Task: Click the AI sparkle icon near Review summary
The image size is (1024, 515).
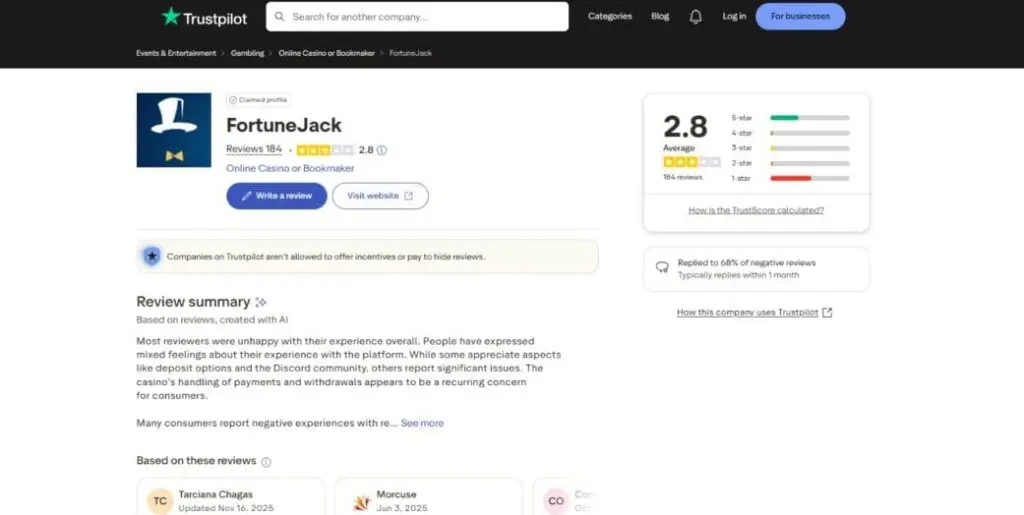Action: (261, 302)
